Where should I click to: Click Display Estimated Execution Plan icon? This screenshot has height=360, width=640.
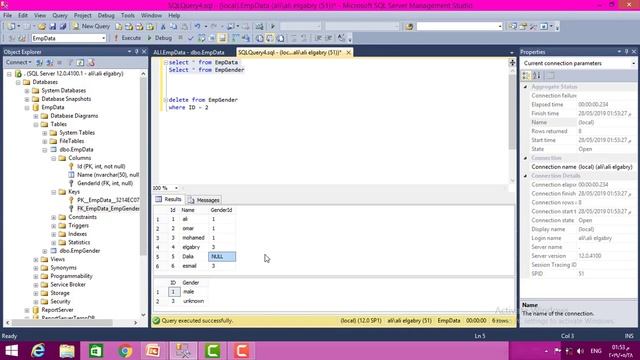tap(201, 38)
